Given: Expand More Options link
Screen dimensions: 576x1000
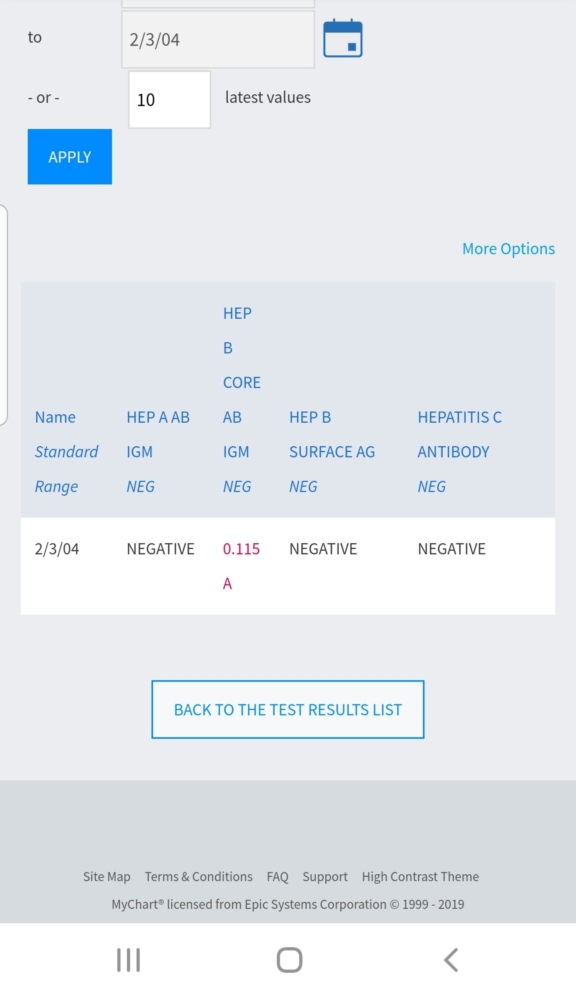Looking at the screenshot, I should coord(508,249).
